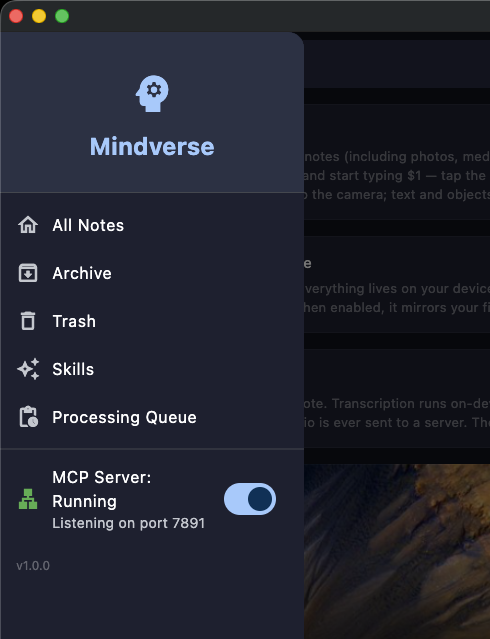This screenshot has height=639, width=490.
Task: Click the Processing Queue clipboard icon
Action: click(28, 417)
